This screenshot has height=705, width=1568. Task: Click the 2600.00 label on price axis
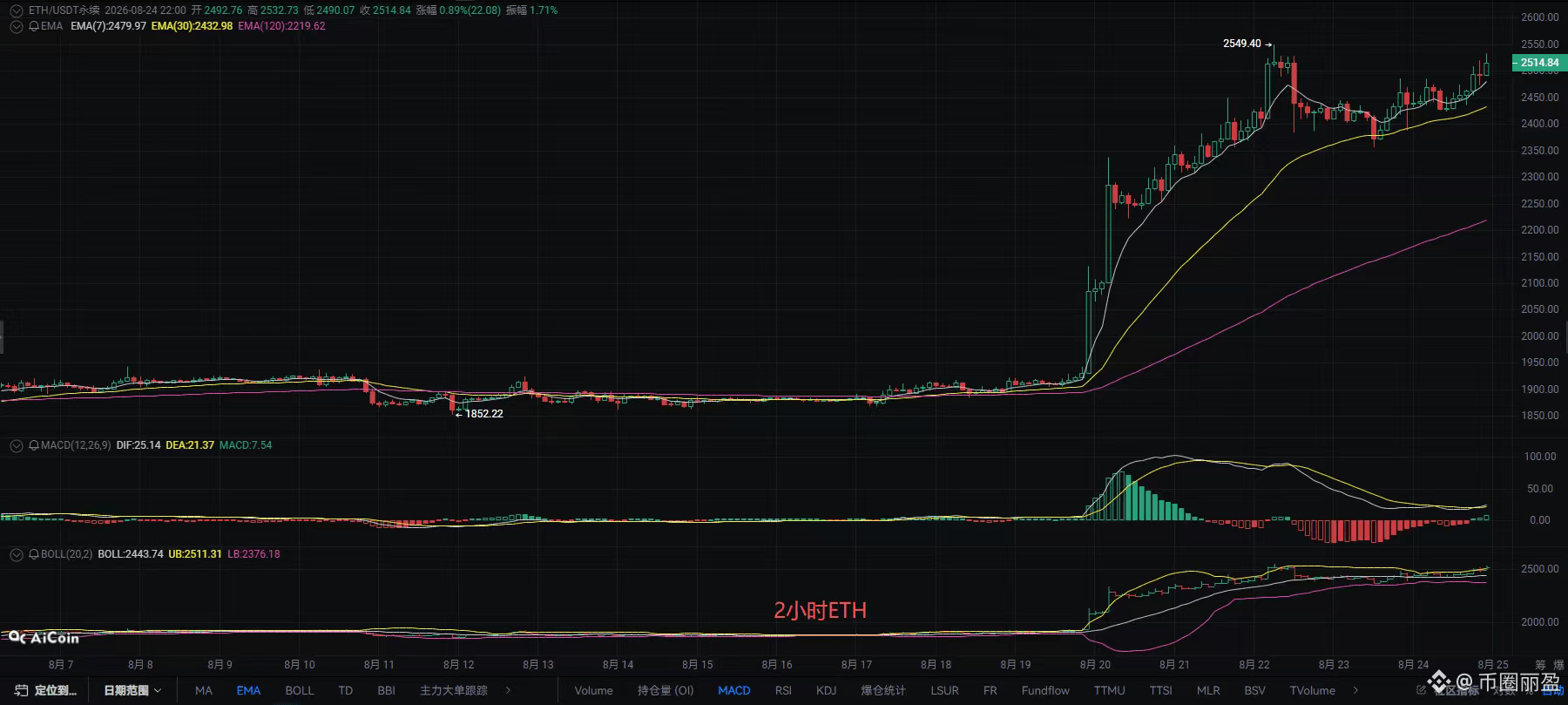point(1540,17)
